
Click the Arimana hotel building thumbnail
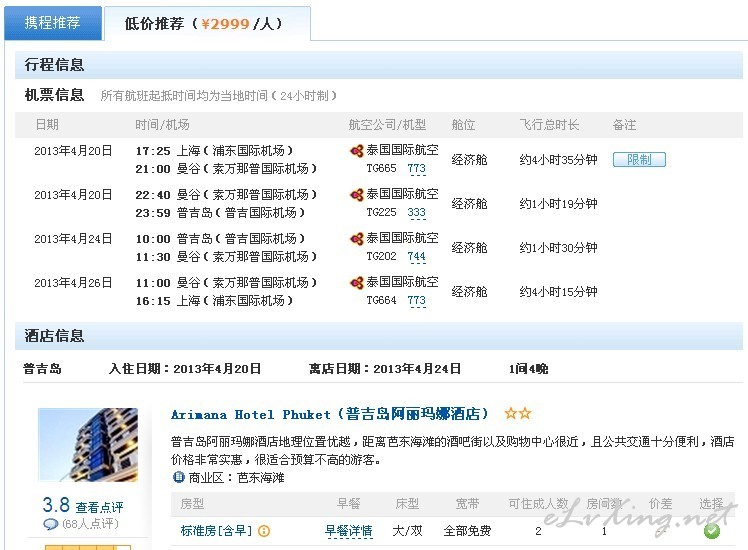88,445
